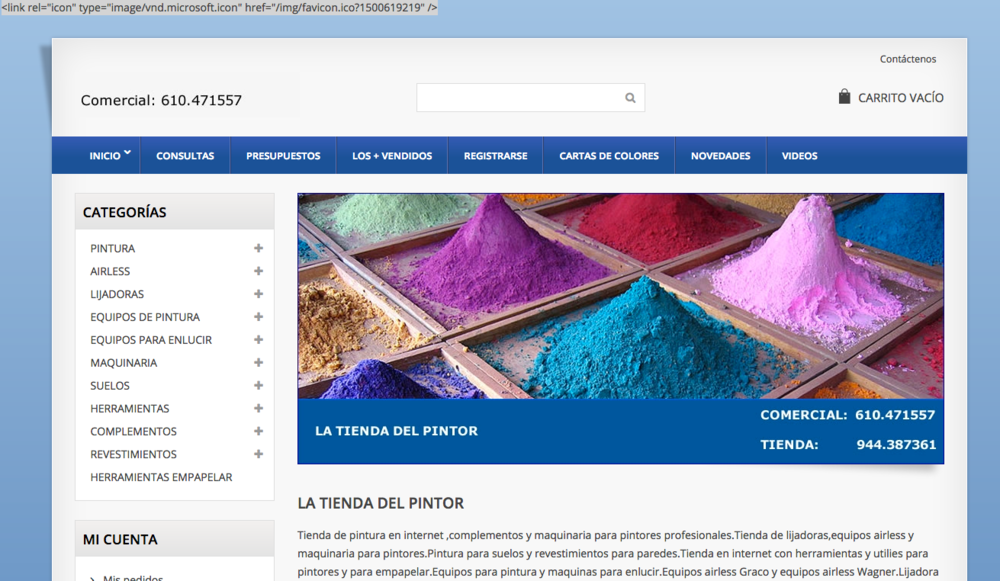1000x581 pixels.
Task: Expand the HERRAMIENTAS category
Action: (x=258, y=408)
